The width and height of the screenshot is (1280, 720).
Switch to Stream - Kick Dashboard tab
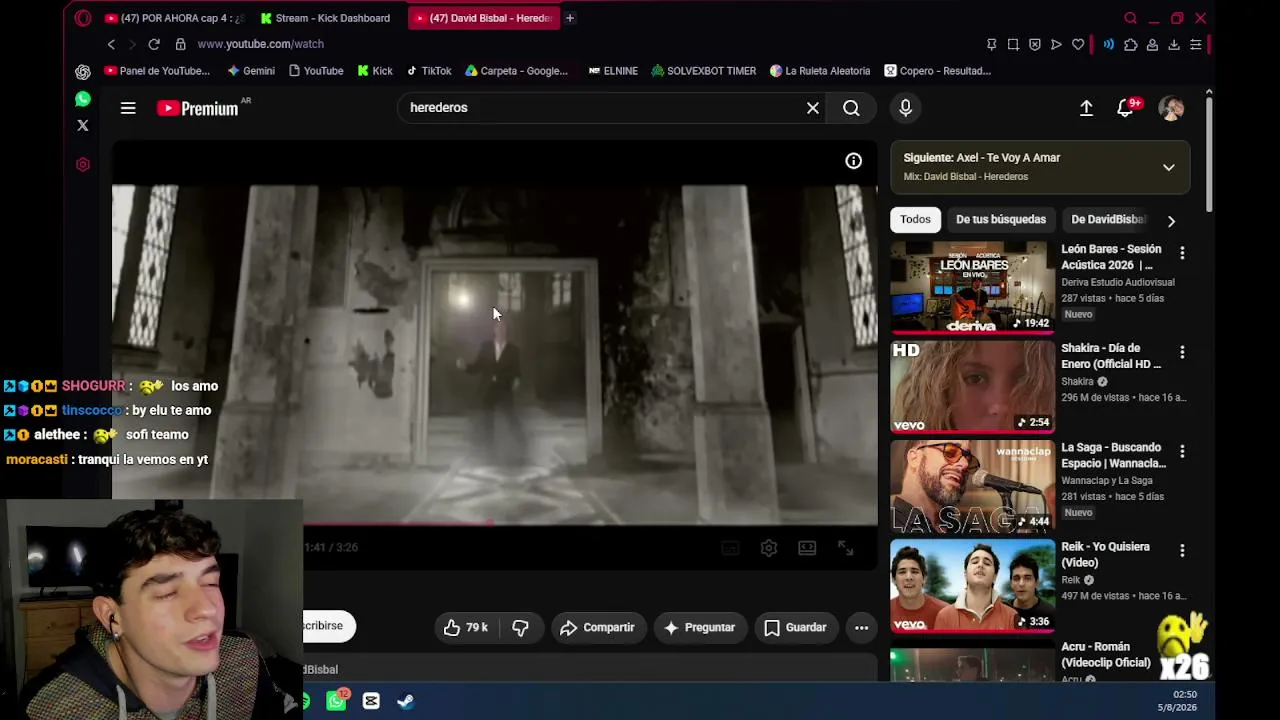[329, 18]
